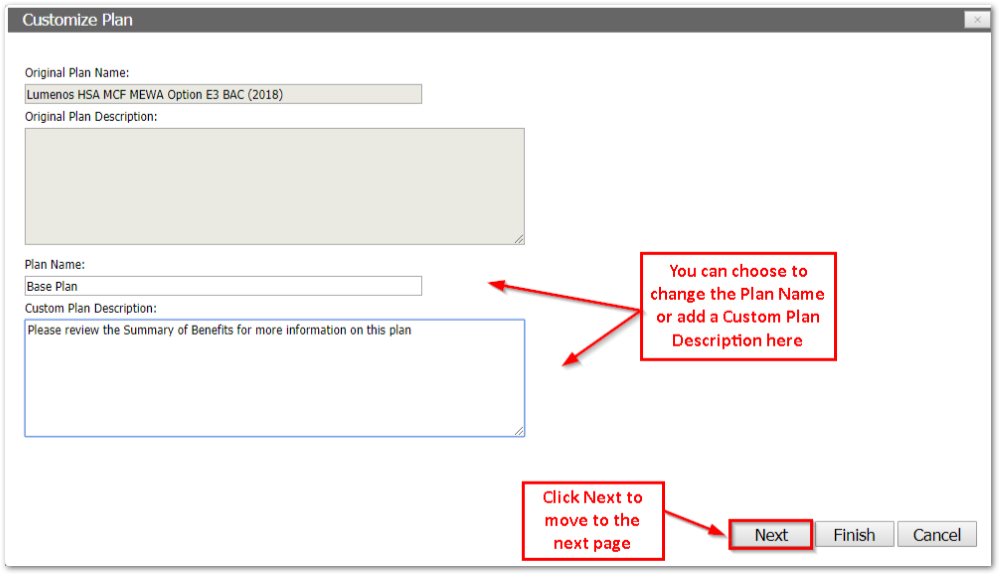The width and height of the screenshot is (1000, 575).
Task: Click the Original Plan Description box
Action: 275,186
